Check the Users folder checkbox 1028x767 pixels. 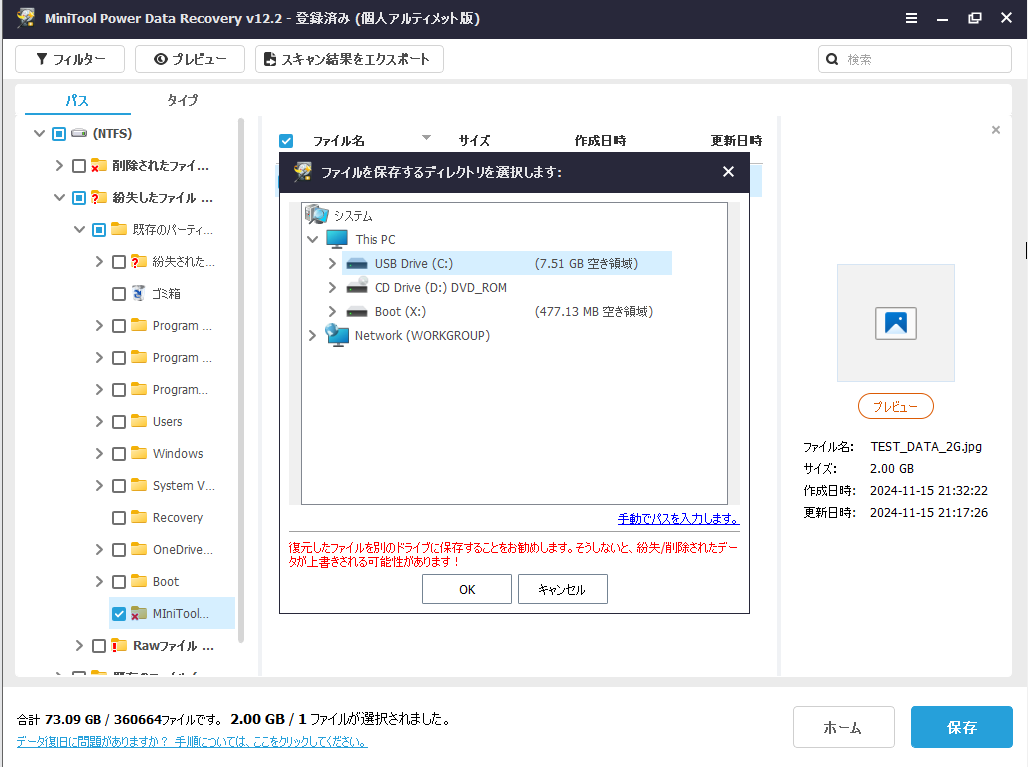(119, 422)
